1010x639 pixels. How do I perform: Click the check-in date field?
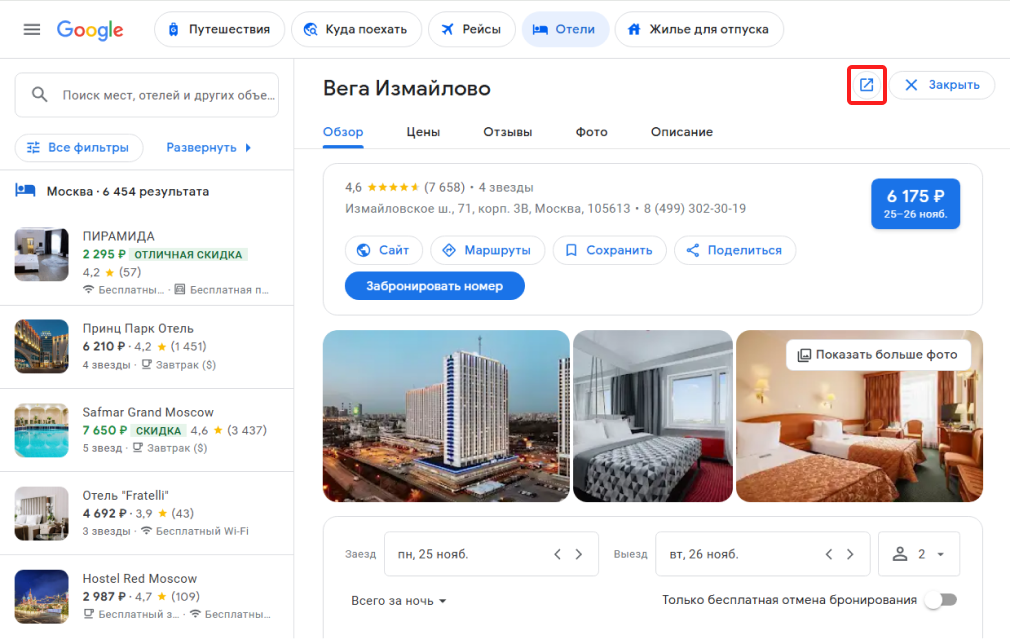click(x=491, y=554)
